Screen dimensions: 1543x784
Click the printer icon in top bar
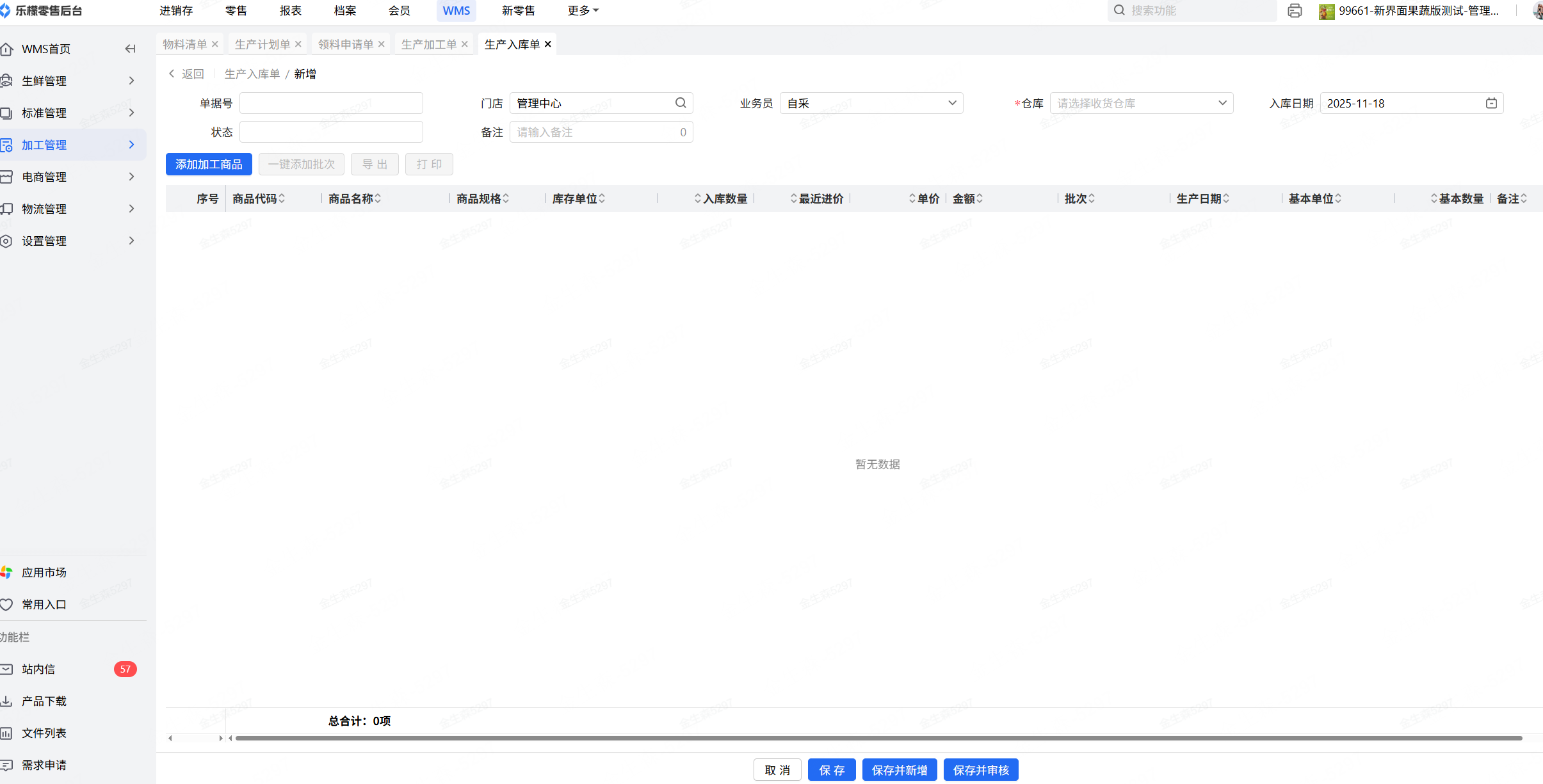point(1295,11)
